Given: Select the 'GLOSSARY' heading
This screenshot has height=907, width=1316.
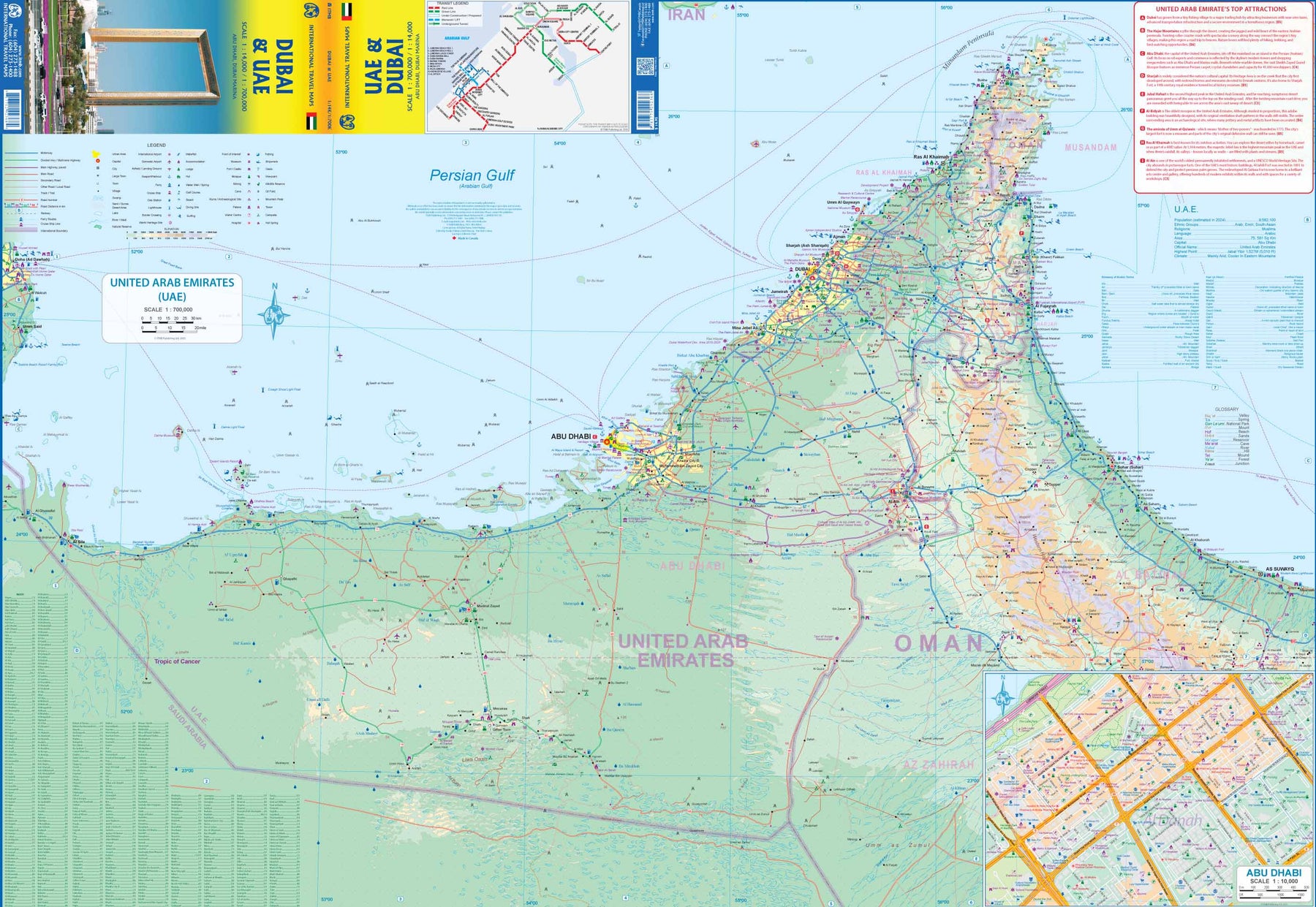Looking at the screenshot, I should (x=1227, y=409).
